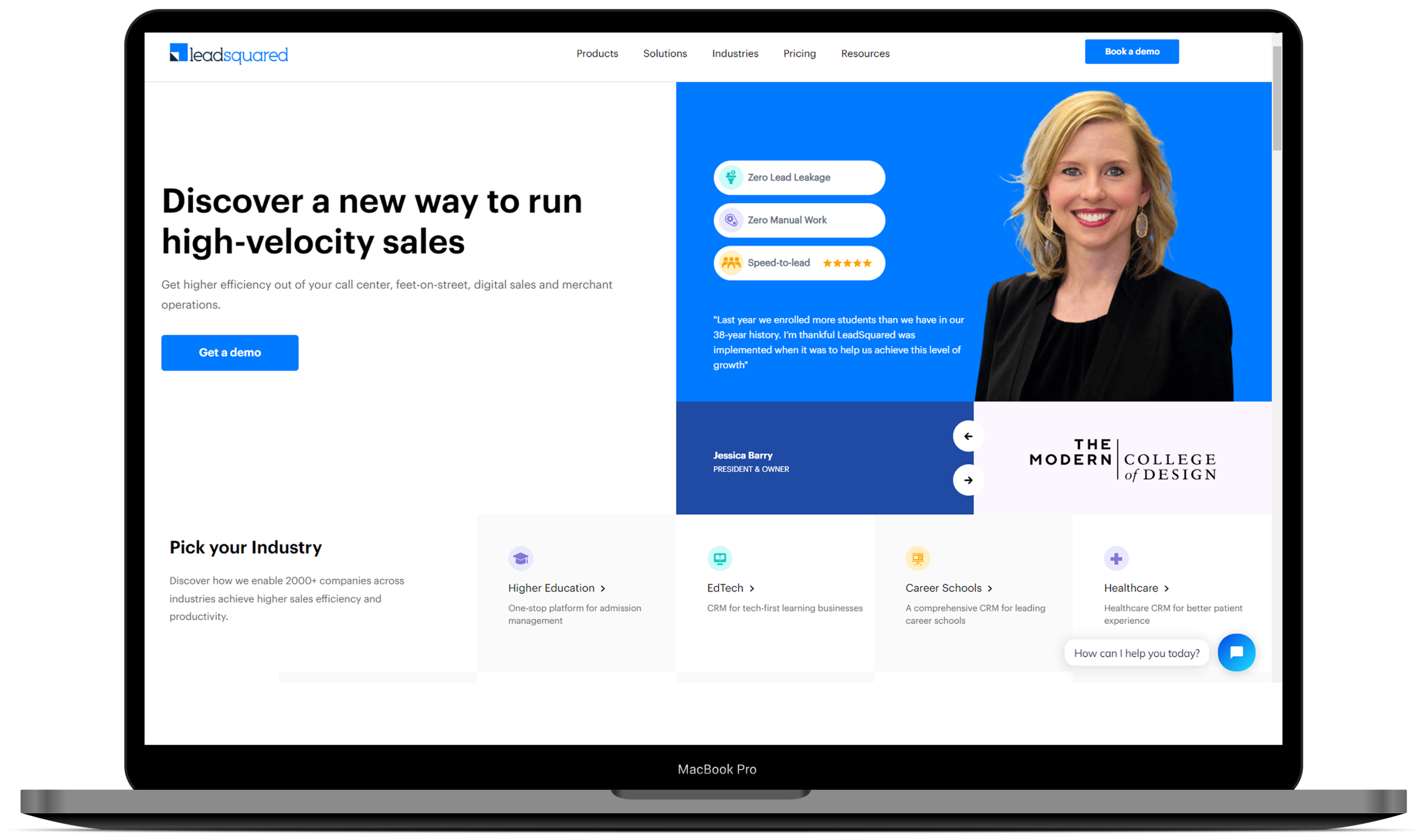
Task: Click the Get a demo button
Action: click(230, 352)
